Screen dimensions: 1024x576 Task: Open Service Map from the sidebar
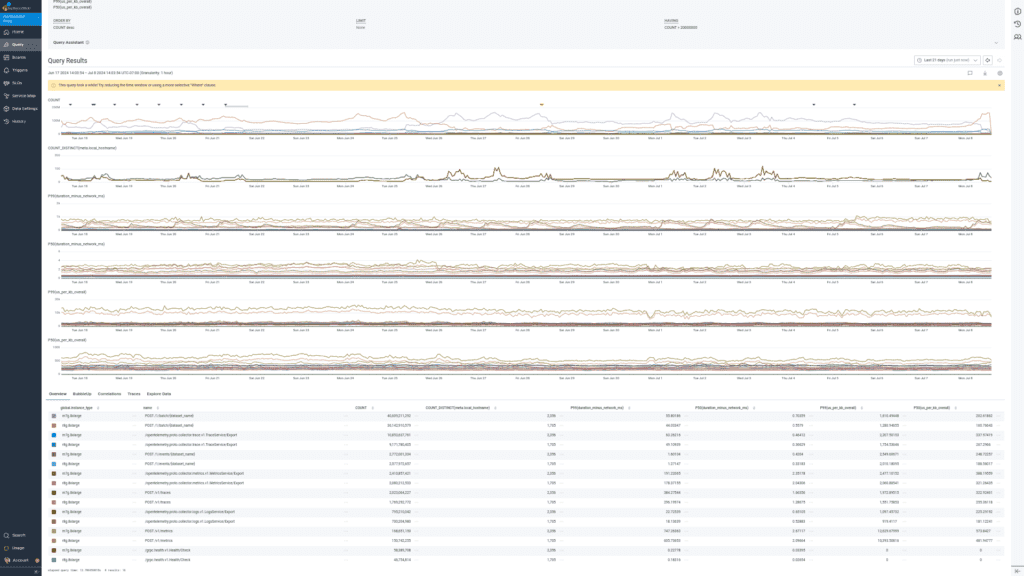point(20,95)
